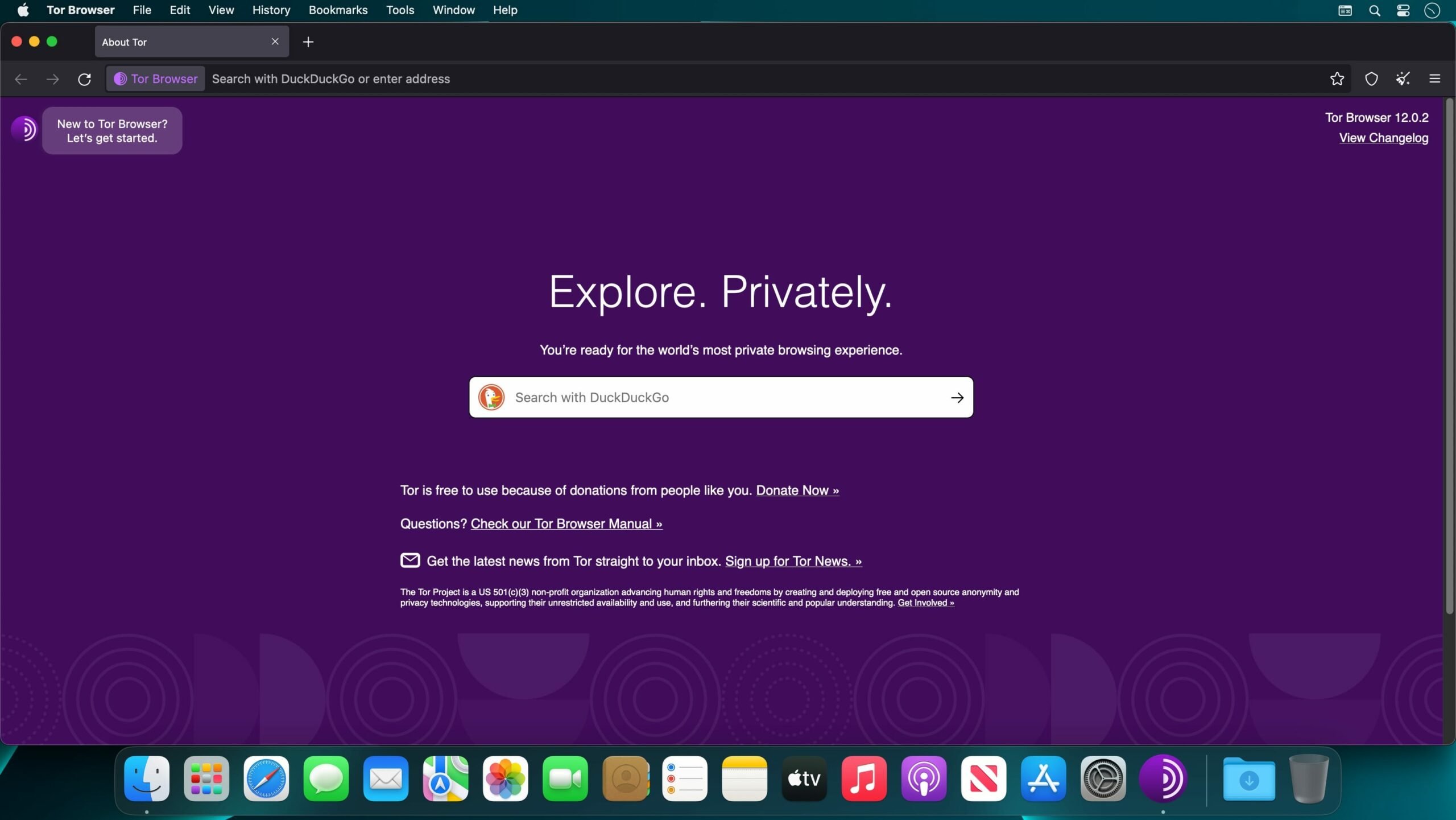Open Maps from the dock

tap(445, 778)
